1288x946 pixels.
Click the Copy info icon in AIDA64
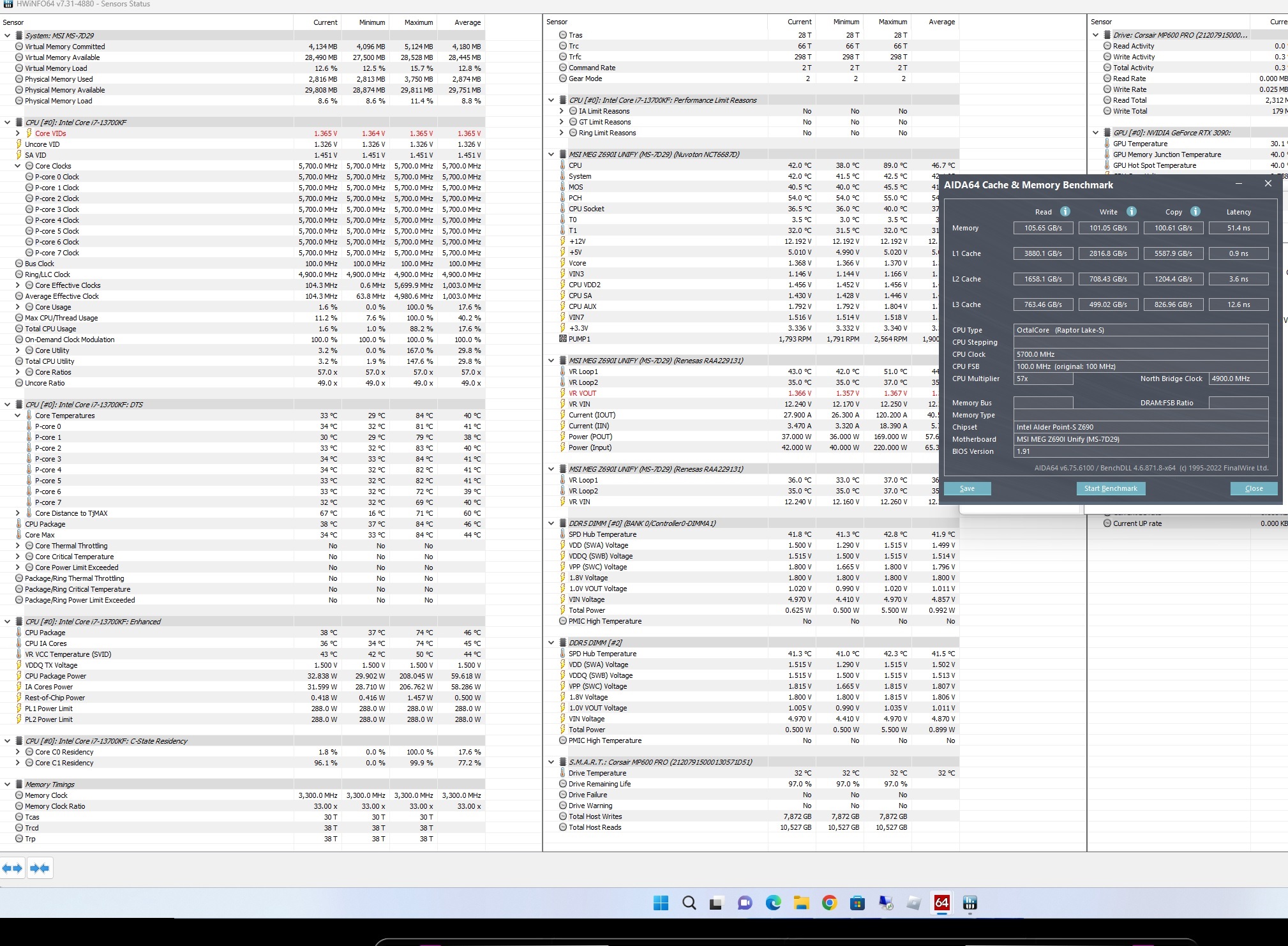[x=1195, y=211]
